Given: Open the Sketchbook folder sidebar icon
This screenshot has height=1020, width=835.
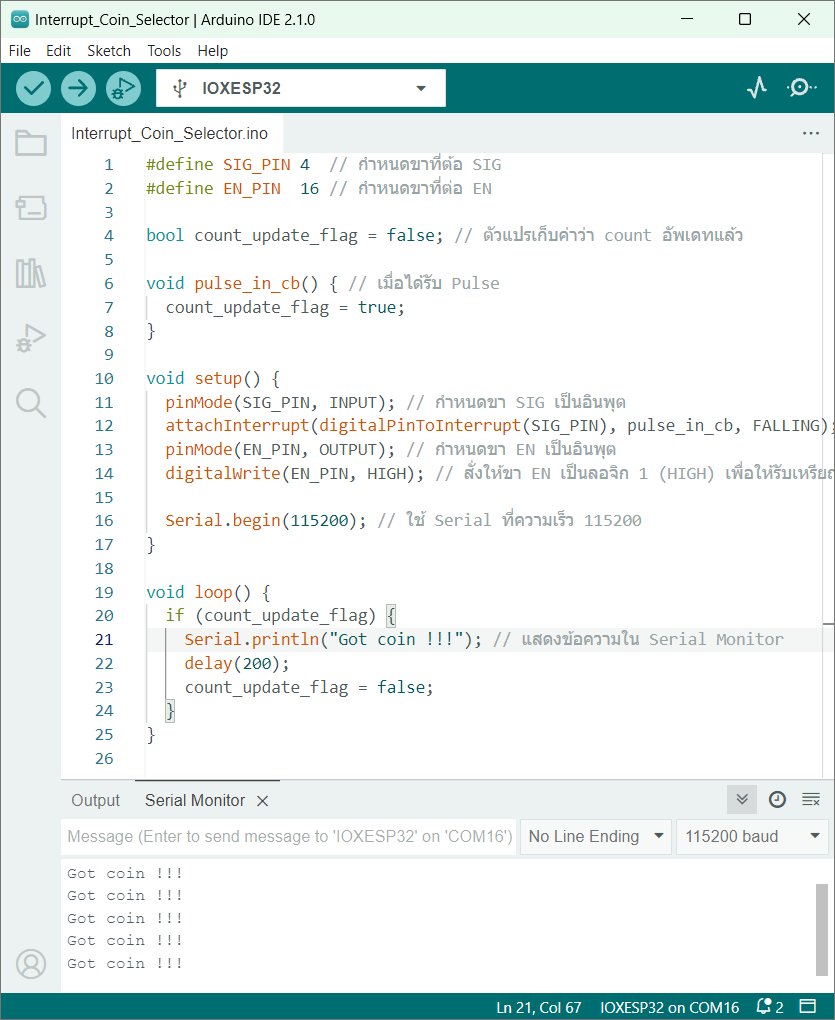Looking at the screenshot, I should (x=31, y=143).
